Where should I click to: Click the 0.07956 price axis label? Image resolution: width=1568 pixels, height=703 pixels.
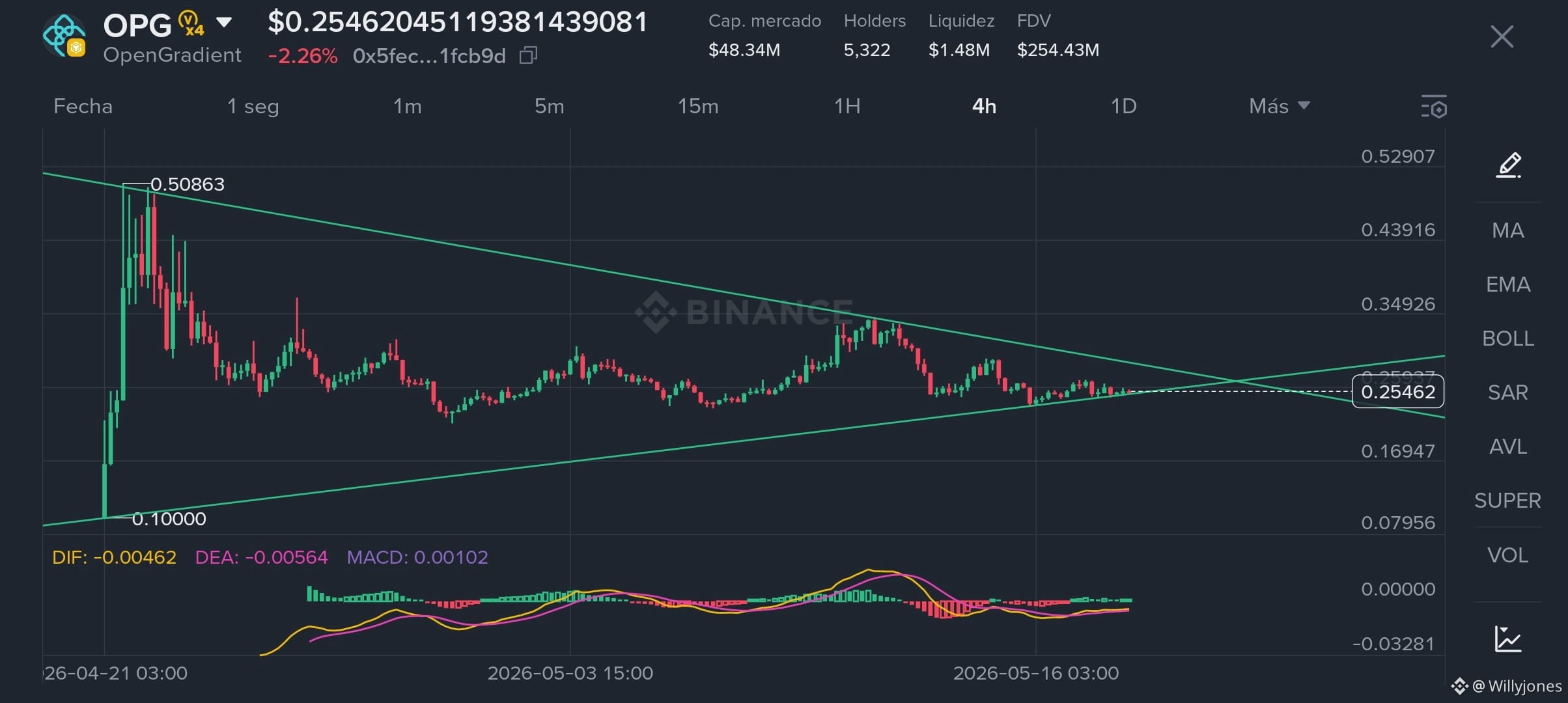[1398, 523]
